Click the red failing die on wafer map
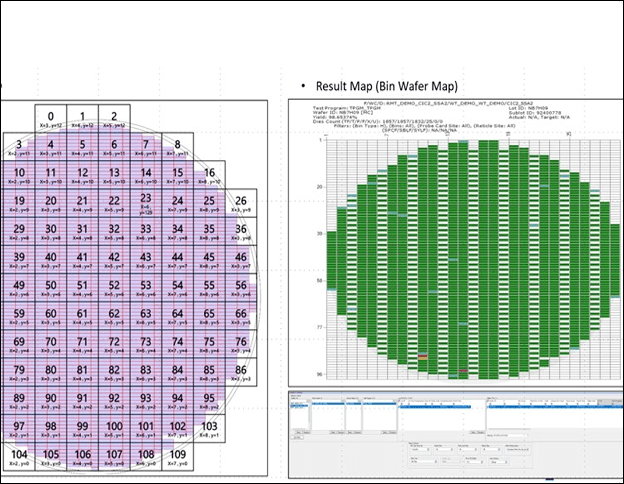The image size is (624, 484). [x=423, y=355]
